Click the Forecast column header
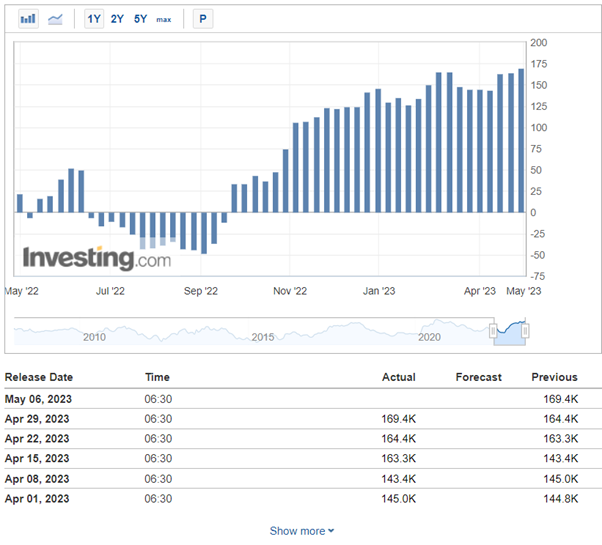The width and height of the screenshot is (602, 545). pos(478,377)
